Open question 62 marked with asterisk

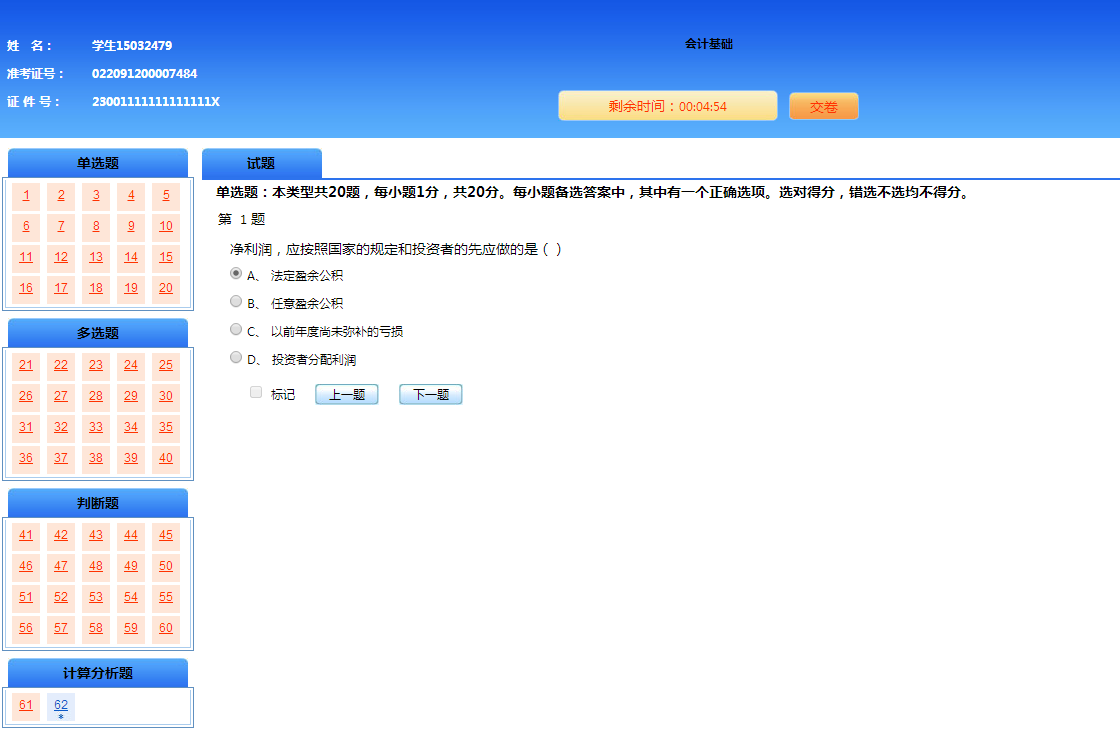pyautogui.click(x=60, y=706)
